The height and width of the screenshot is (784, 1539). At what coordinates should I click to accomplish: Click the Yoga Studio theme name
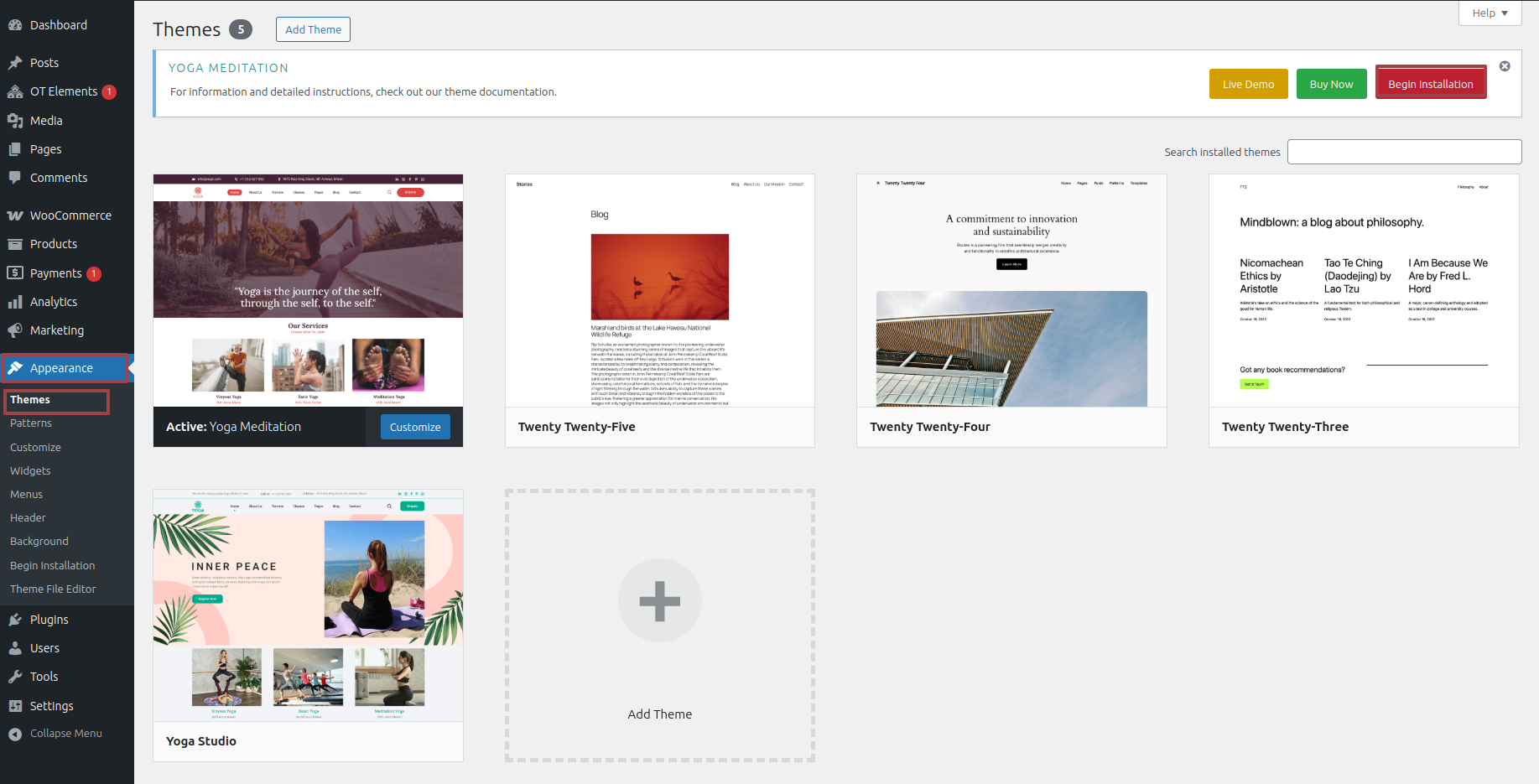pos(201,741)
